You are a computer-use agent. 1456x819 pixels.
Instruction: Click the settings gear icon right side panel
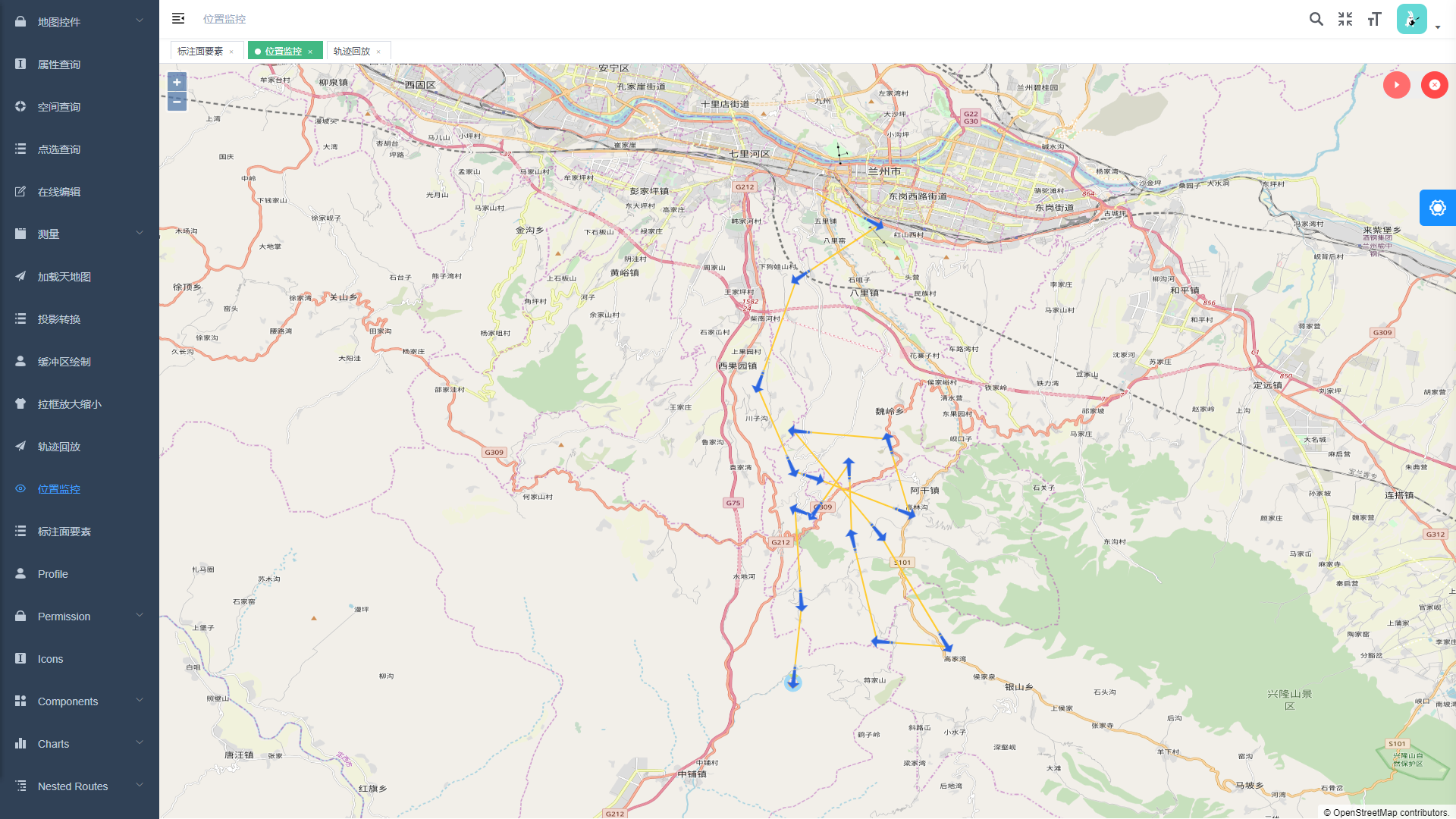click(1438, 207)
